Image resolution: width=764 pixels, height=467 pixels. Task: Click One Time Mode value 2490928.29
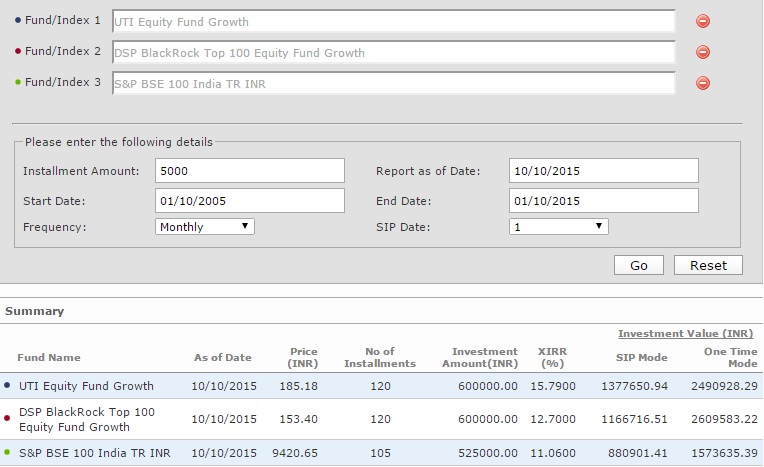tap(724, 386)
